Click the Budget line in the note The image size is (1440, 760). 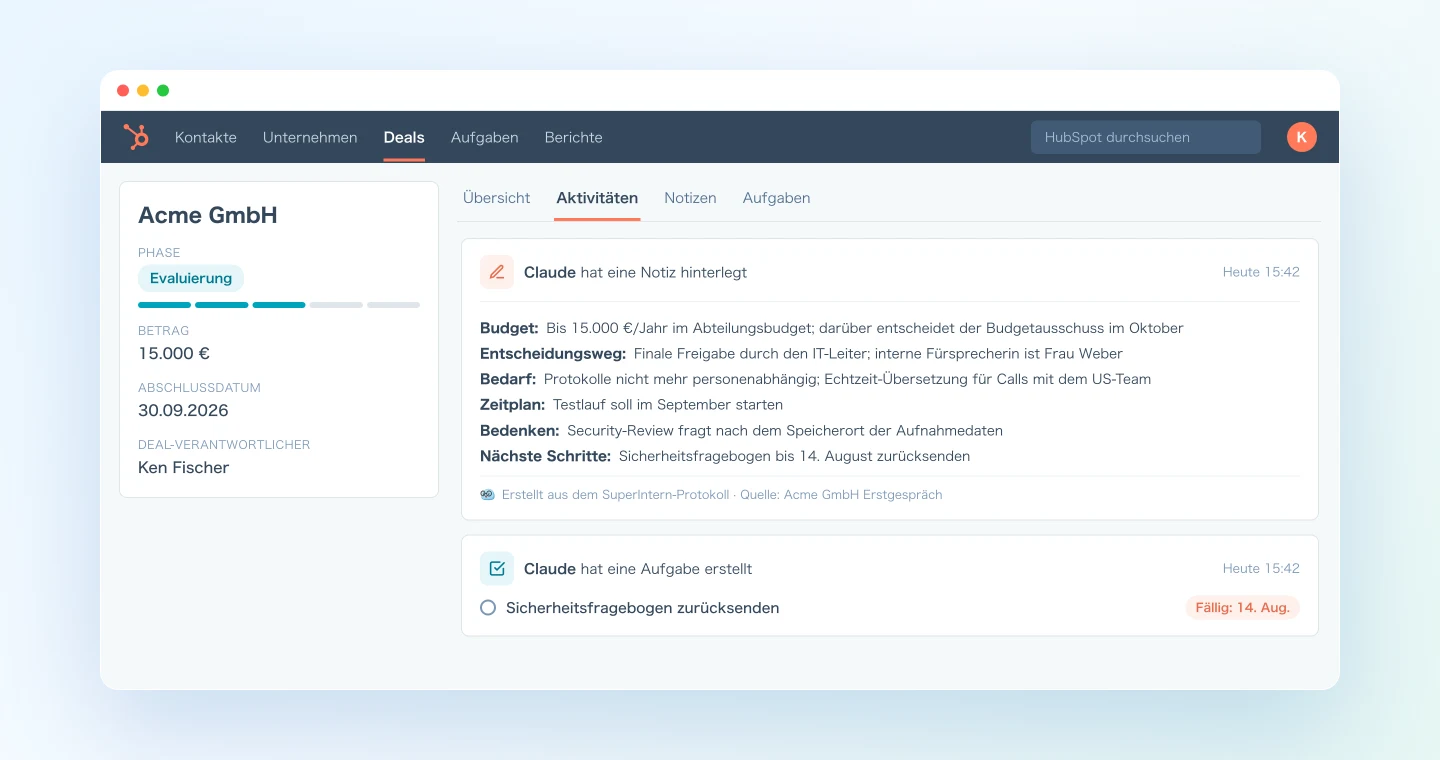[832, 328]
